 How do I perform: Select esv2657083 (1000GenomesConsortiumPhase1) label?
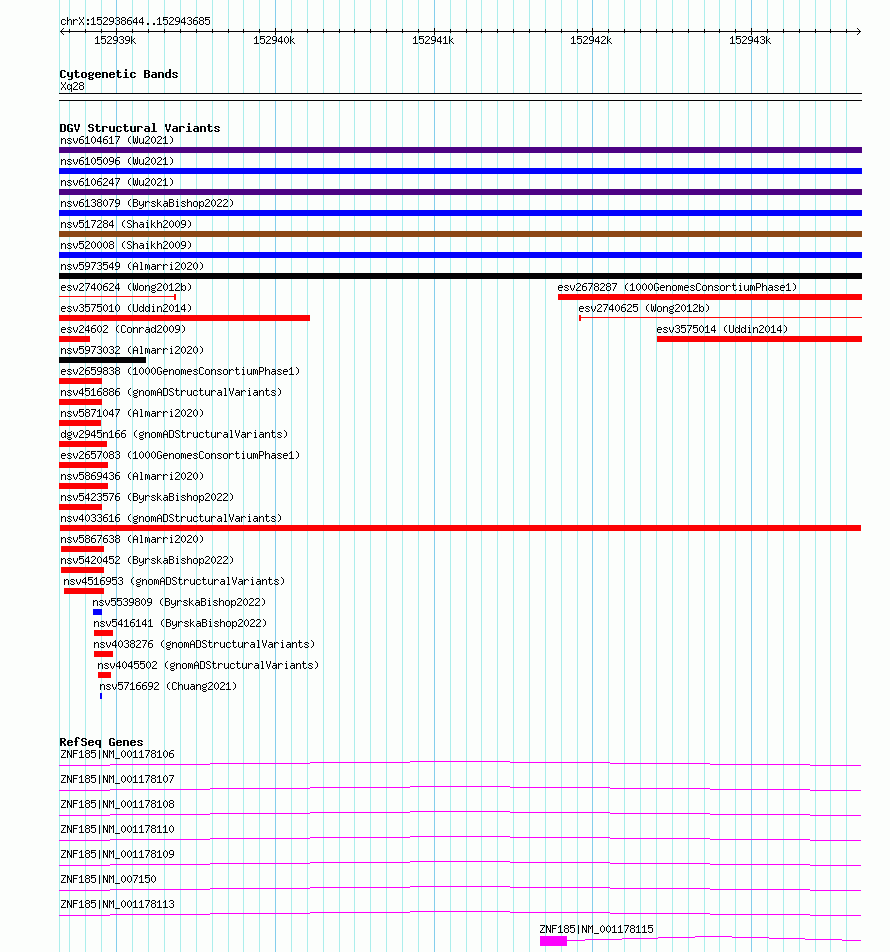pos(180,455)
